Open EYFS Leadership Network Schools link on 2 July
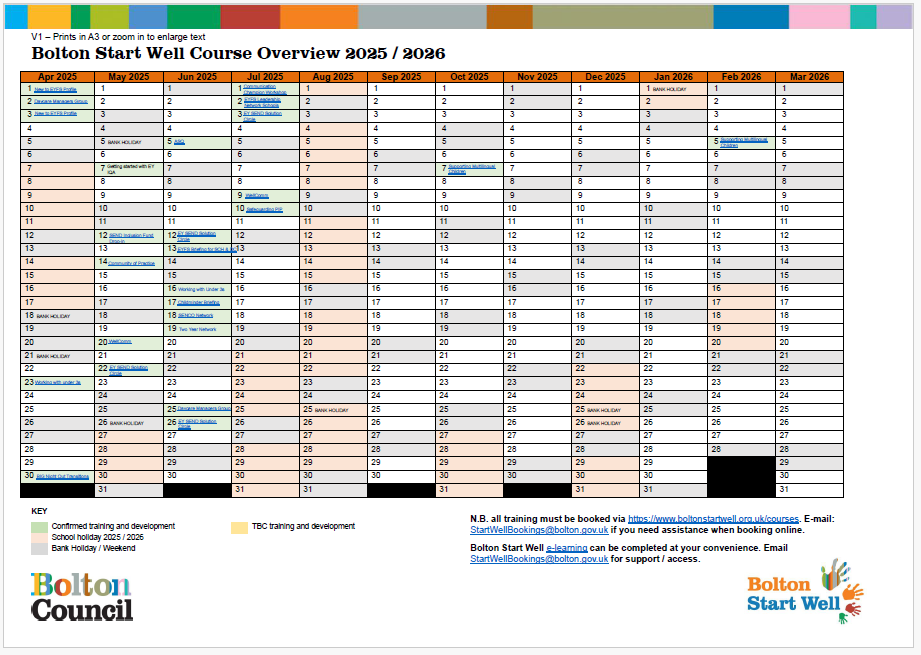The width and height of the screenshot is (921, 655). [x=262, y=103]
